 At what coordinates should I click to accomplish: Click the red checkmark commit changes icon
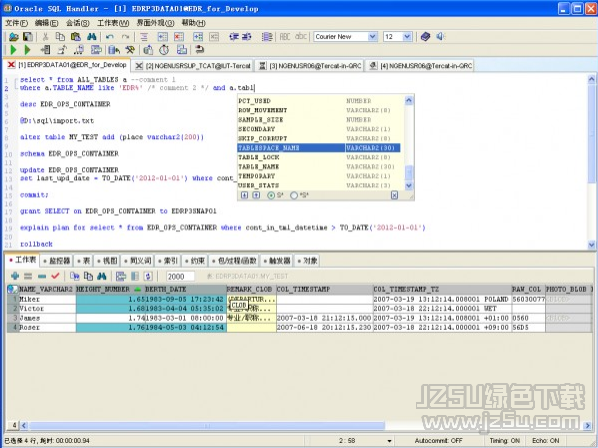(55, 276)
